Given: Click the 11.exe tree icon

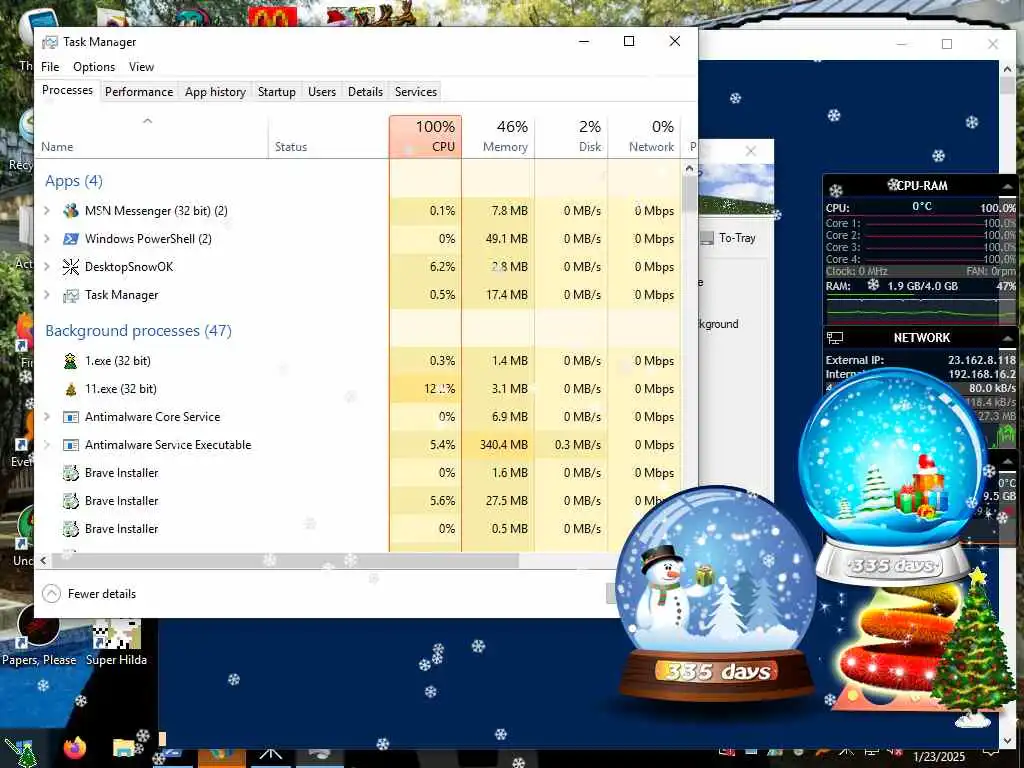Looking at the screenshot, I should tap(71, 389).
